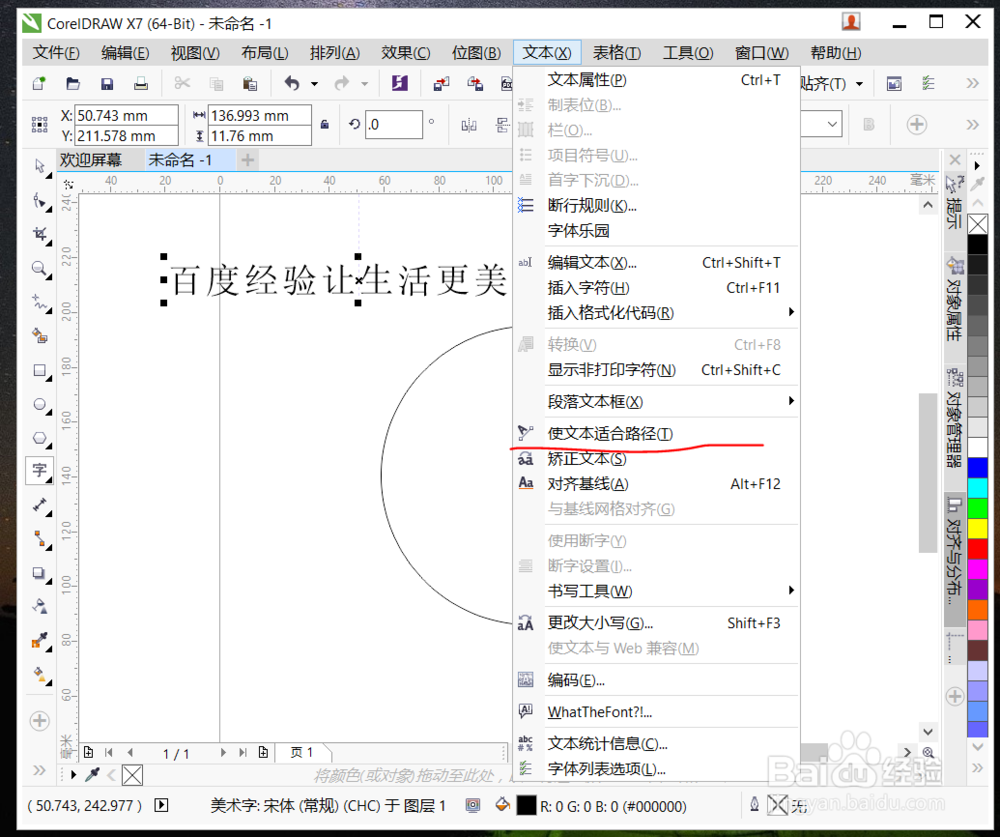Select the Color Eyedropper tool
The image size is (1000, 837).
40,640
